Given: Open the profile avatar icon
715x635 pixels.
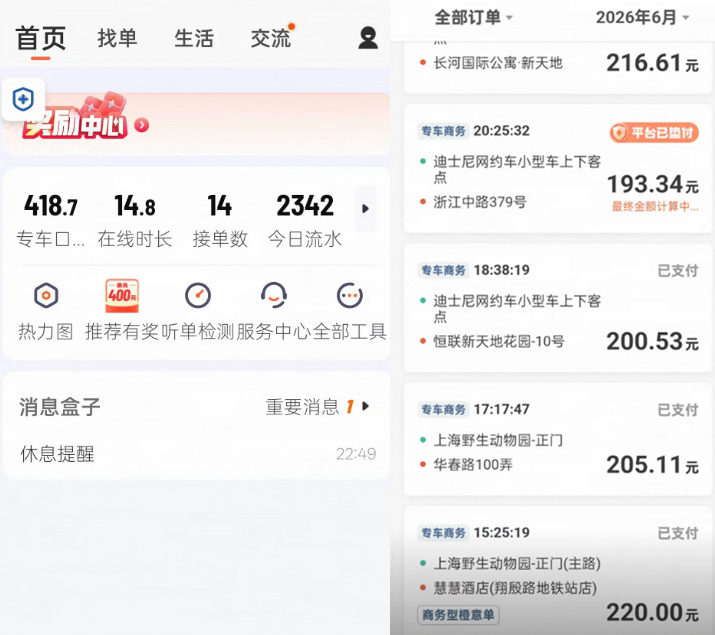Looking at the screenshot, I should tap(368, 38).
